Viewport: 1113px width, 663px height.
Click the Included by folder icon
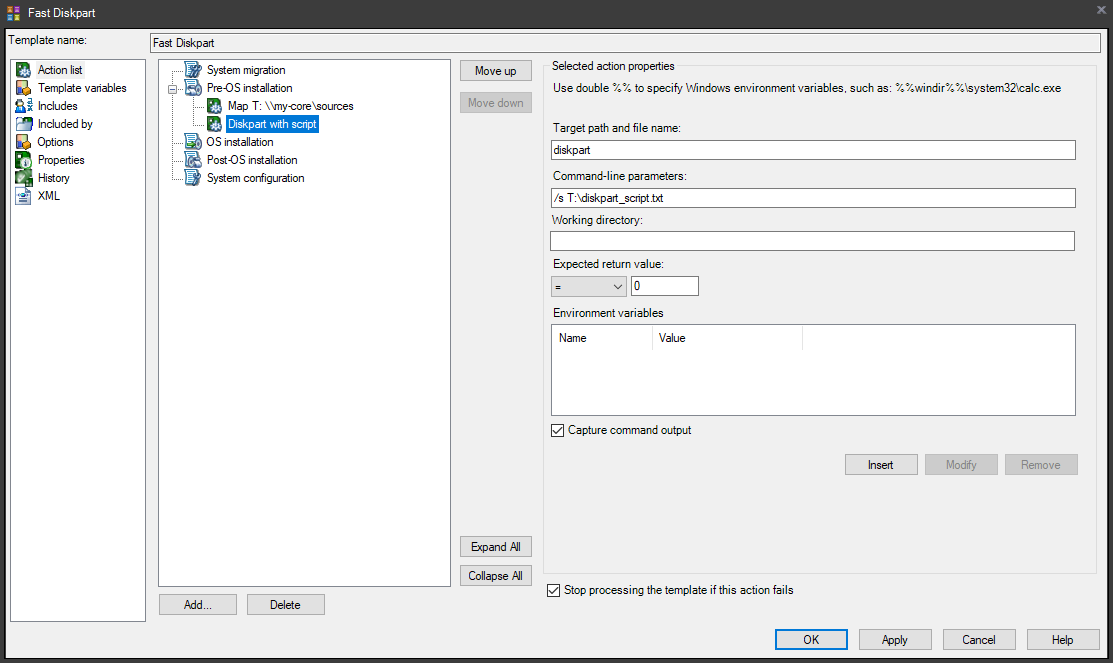tap(23, 124)
